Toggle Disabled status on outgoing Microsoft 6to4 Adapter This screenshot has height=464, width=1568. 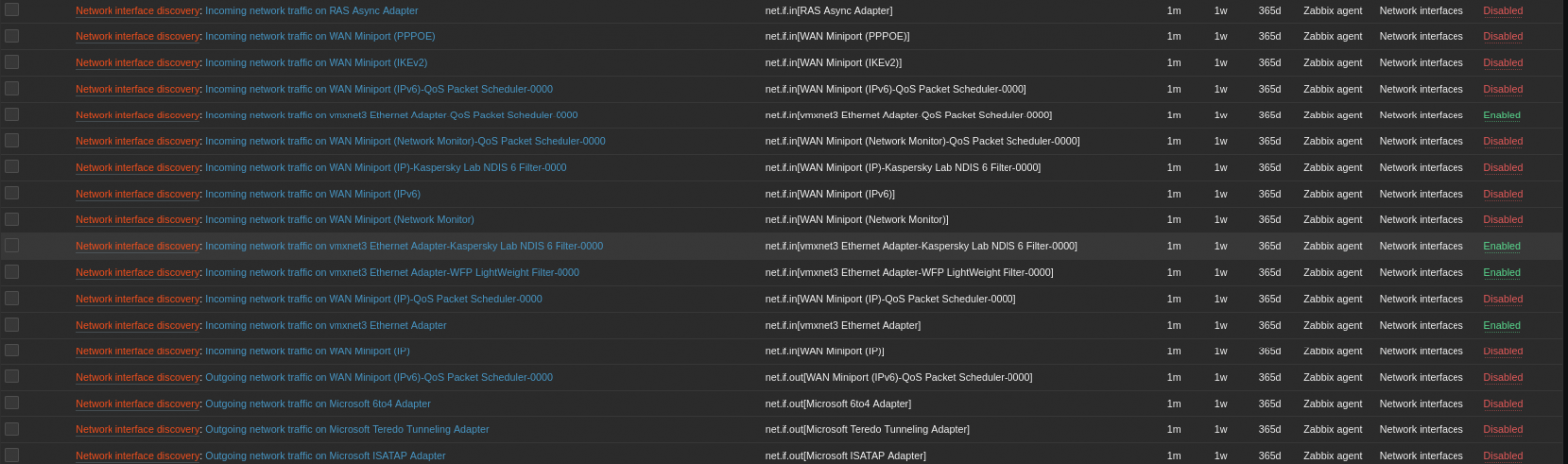coord(1502,404)
